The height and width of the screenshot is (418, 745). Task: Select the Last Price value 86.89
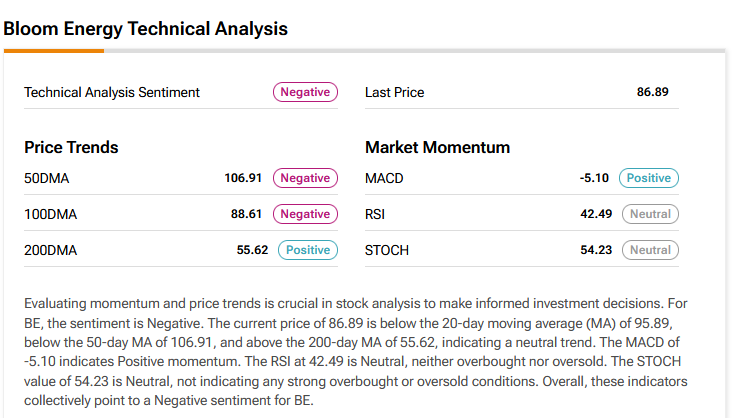click(x=652, y=92)
